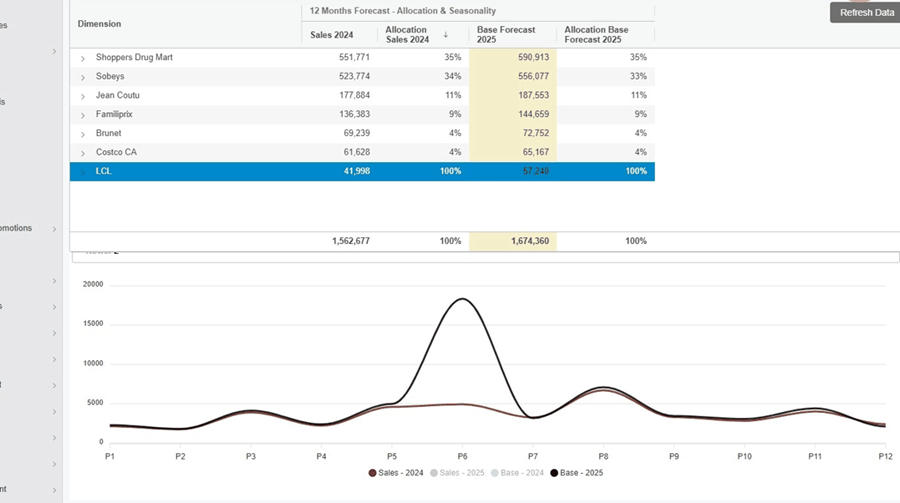The height and width of the screenshot is (503, 900).
Task: Edit Base Forecast cell 556,077
Action: point(513,76)
